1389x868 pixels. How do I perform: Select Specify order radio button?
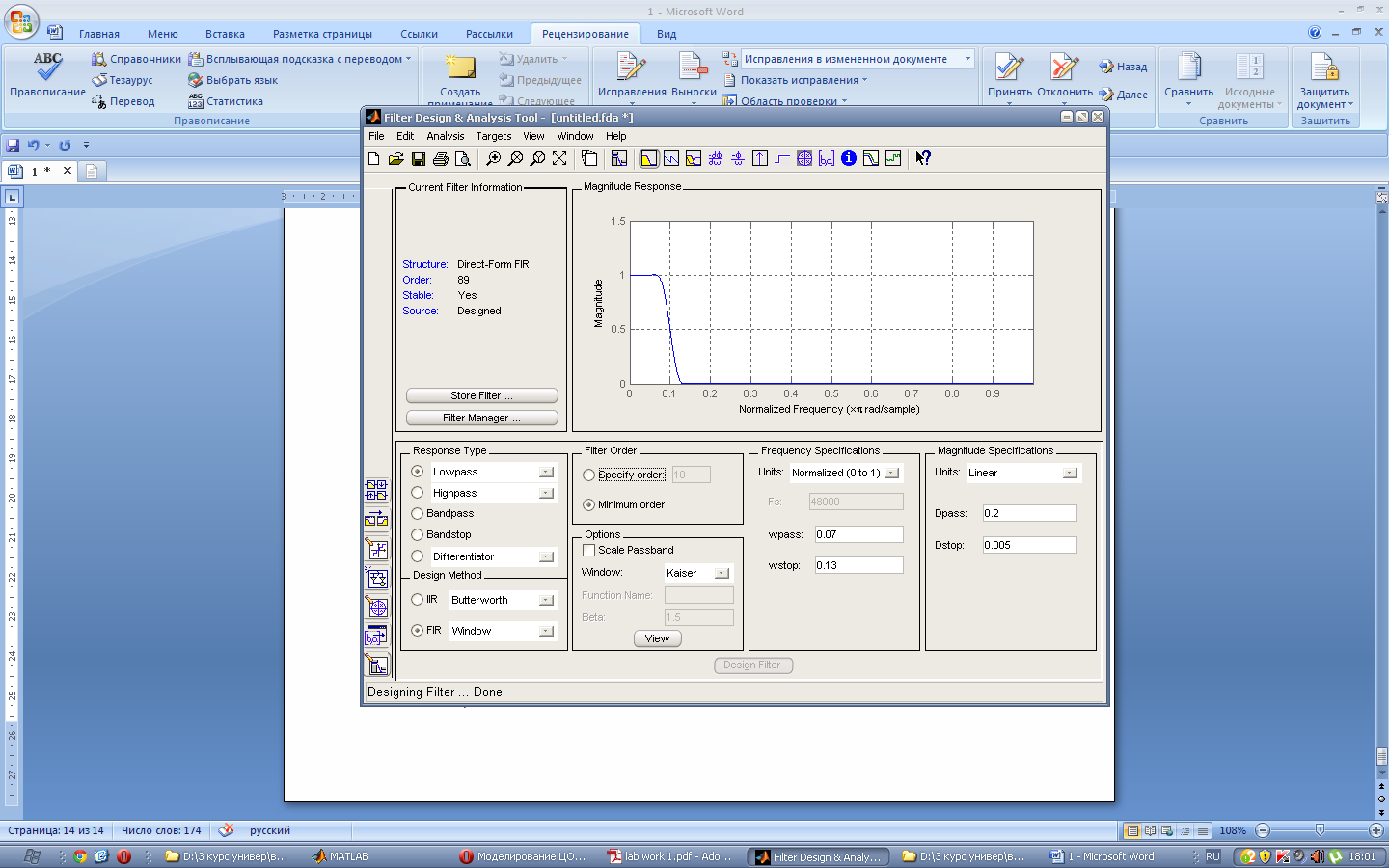tap(588, 475)
